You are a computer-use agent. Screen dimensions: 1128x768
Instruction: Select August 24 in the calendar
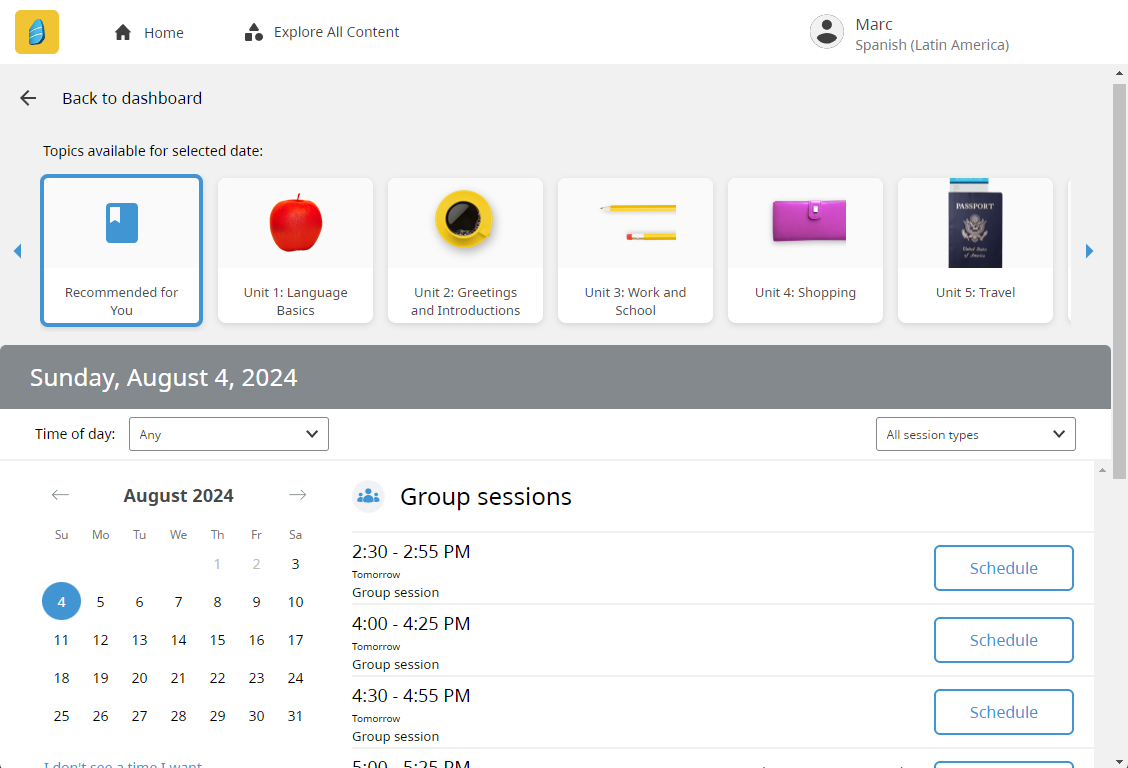click(295, 678)
